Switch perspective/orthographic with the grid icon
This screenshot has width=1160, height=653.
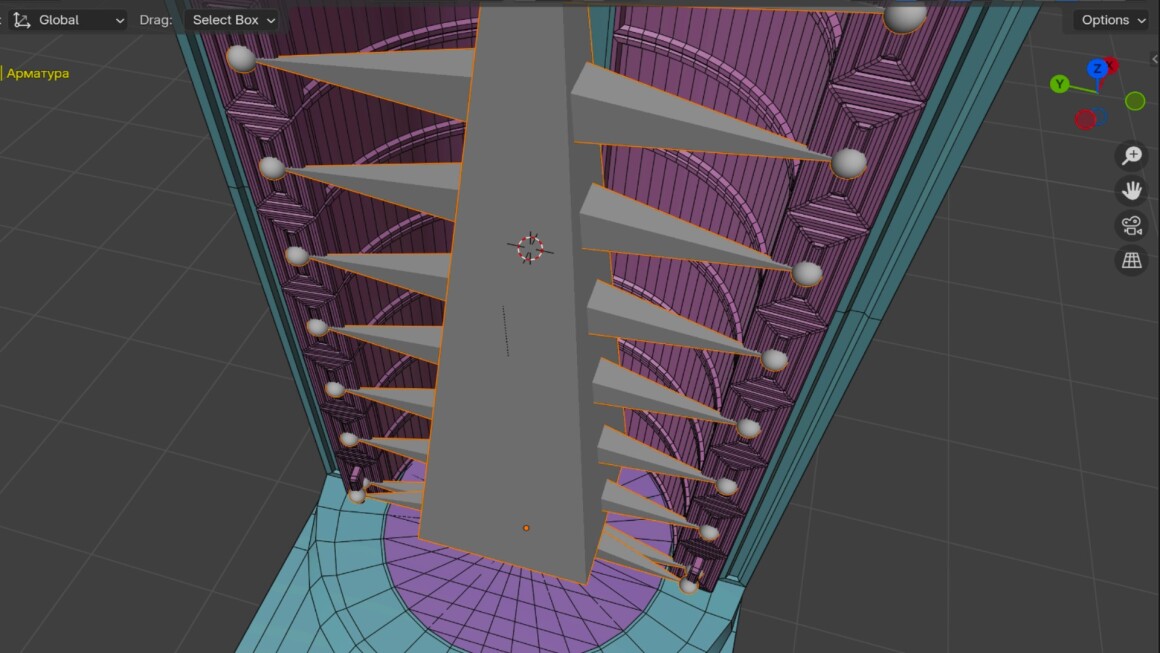click(x=1131, y=261)
